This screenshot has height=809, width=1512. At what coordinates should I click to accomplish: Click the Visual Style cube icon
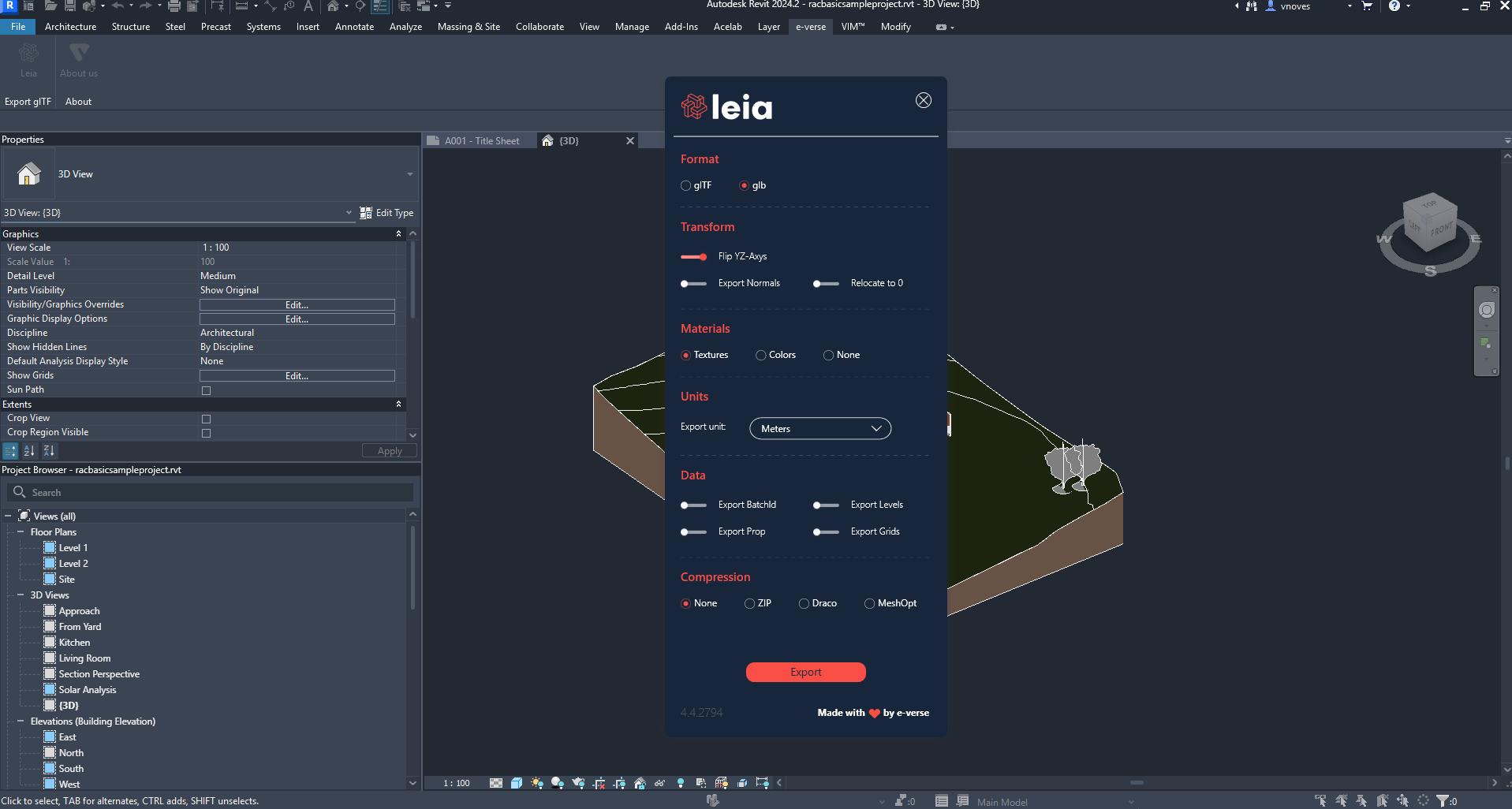point(517,783)
